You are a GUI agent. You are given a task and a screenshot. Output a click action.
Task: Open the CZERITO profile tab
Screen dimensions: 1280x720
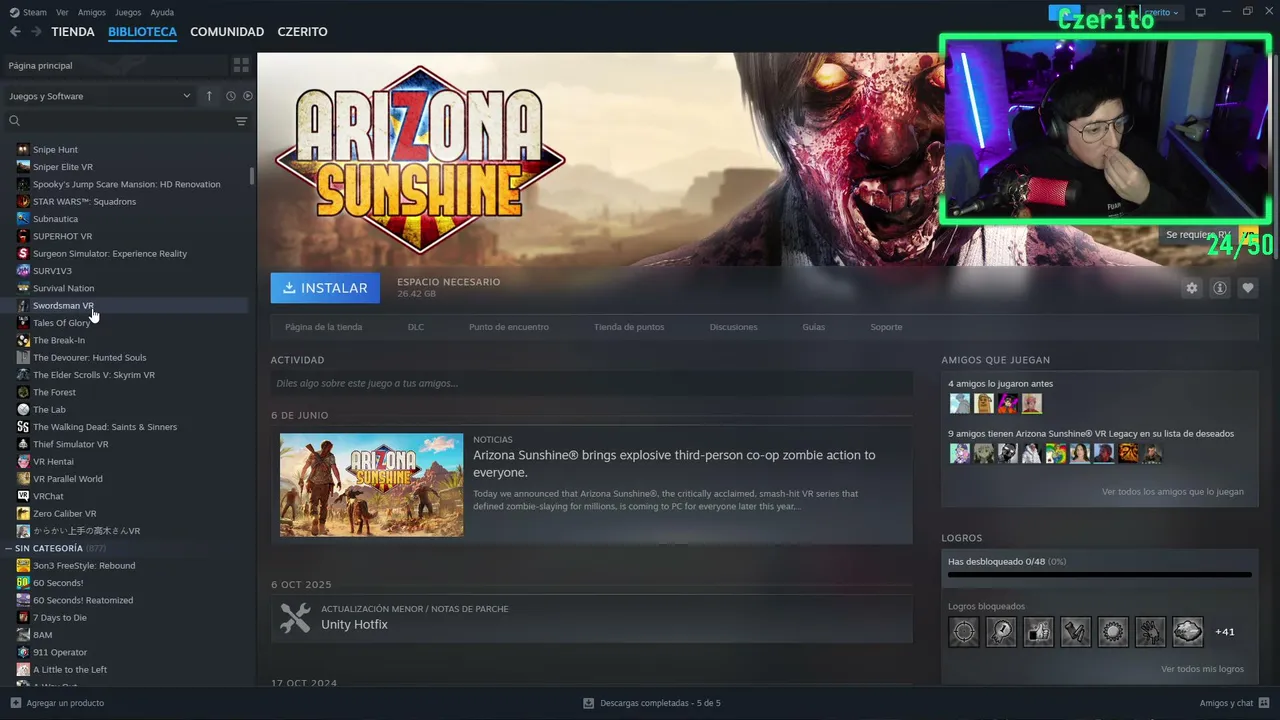pyautogui.click(x=302, y=32)
